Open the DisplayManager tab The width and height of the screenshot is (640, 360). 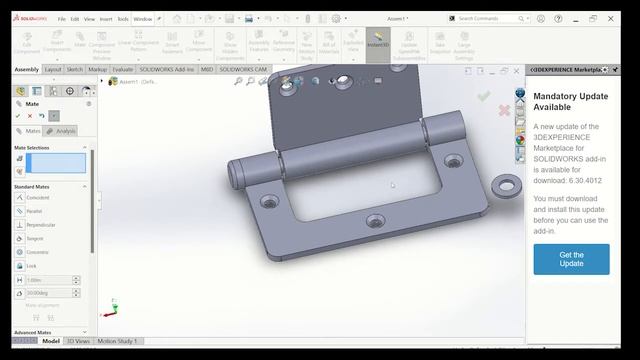click(86, 91)
